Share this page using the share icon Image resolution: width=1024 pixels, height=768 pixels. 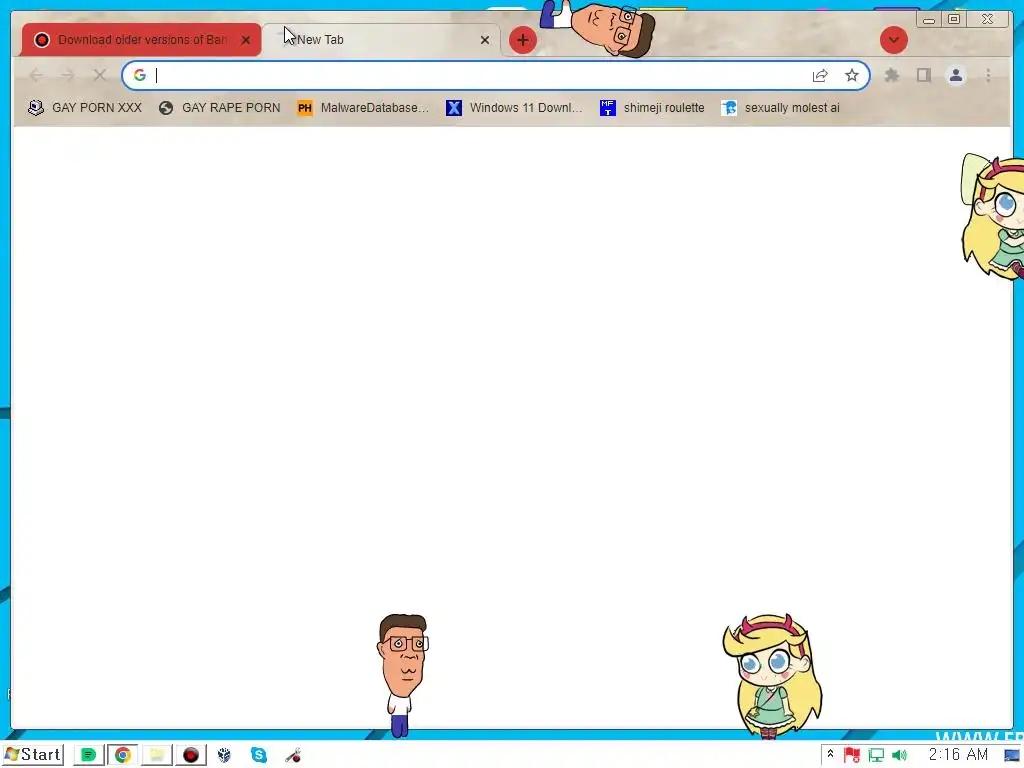pyautogui.click(x=820, y=76)
